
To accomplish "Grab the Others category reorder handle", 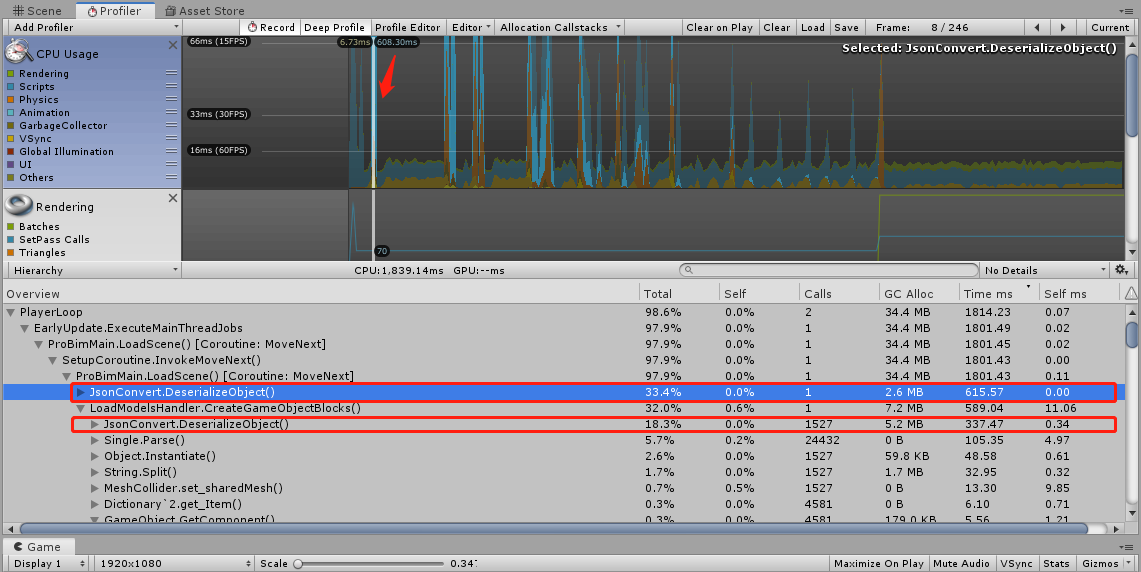I will click(x=171, y=177).
